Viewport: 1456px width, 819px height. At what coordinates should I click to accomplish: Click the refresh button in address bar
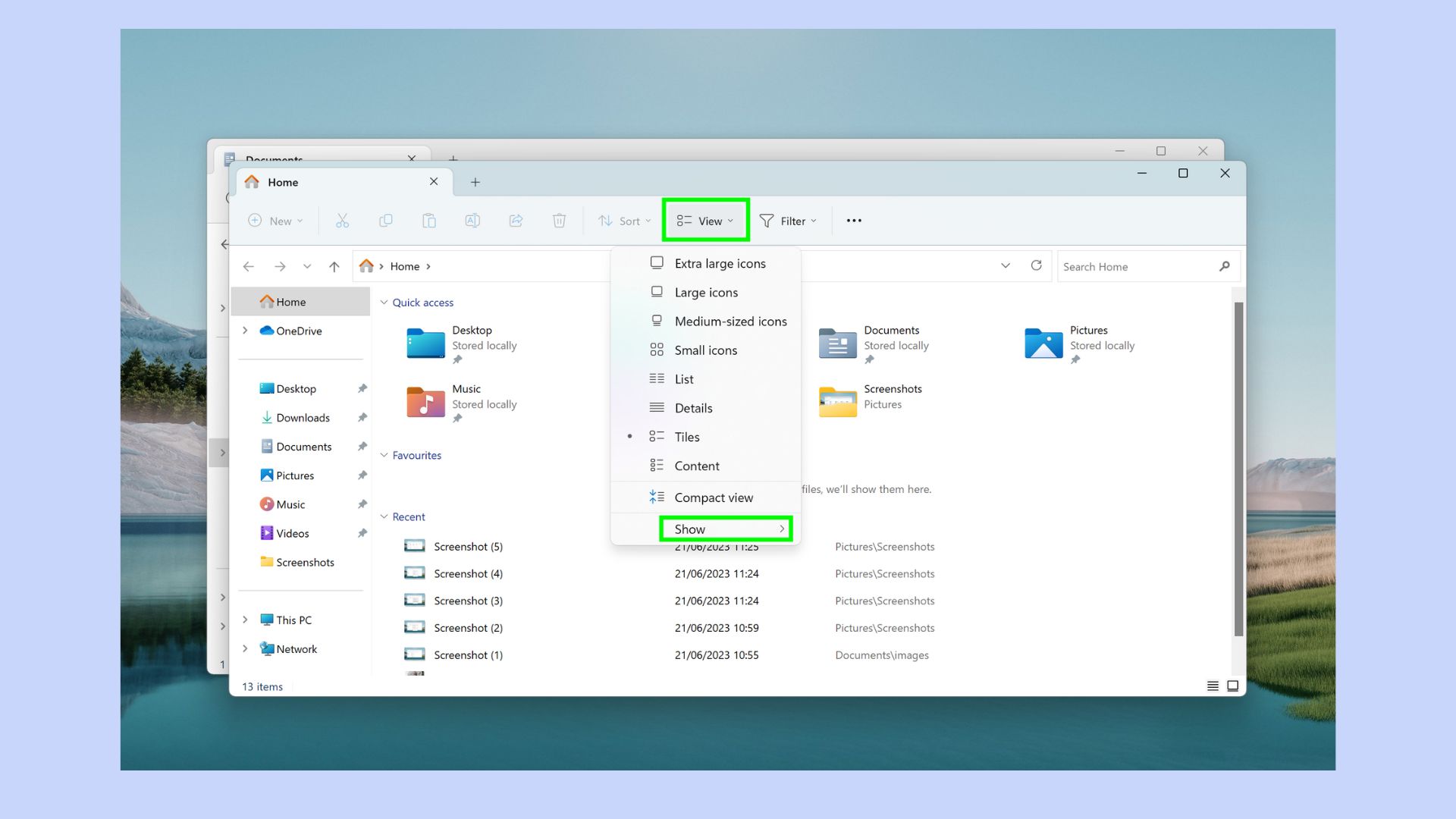point(1037,266)
